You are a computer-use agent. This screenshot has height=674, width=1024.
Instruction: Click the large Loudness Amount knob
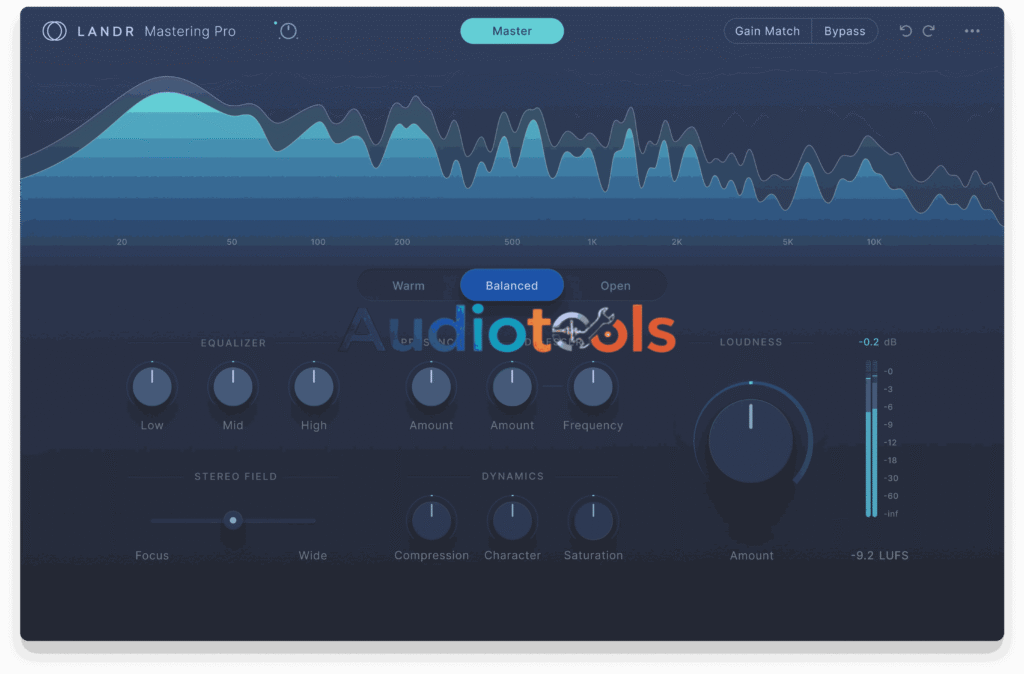[751, 441]
